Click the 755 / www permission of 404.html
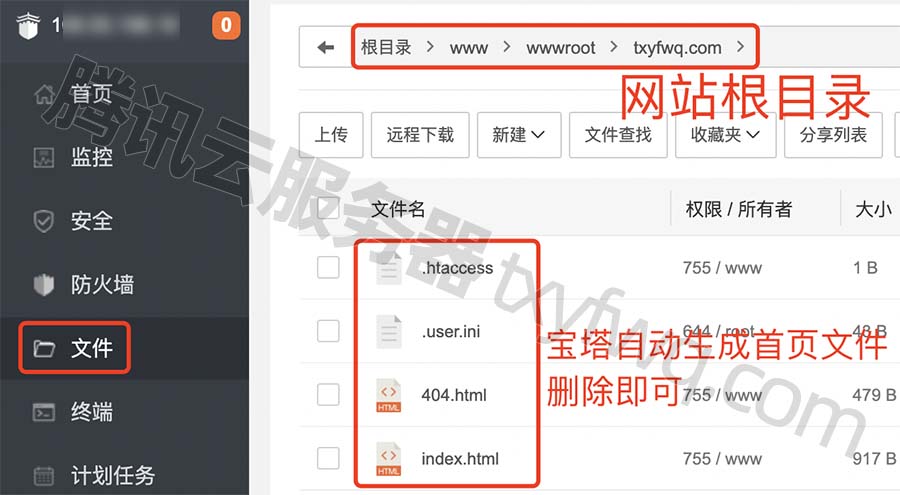This screenshot has height=495, width=900. tap(722, 395)
